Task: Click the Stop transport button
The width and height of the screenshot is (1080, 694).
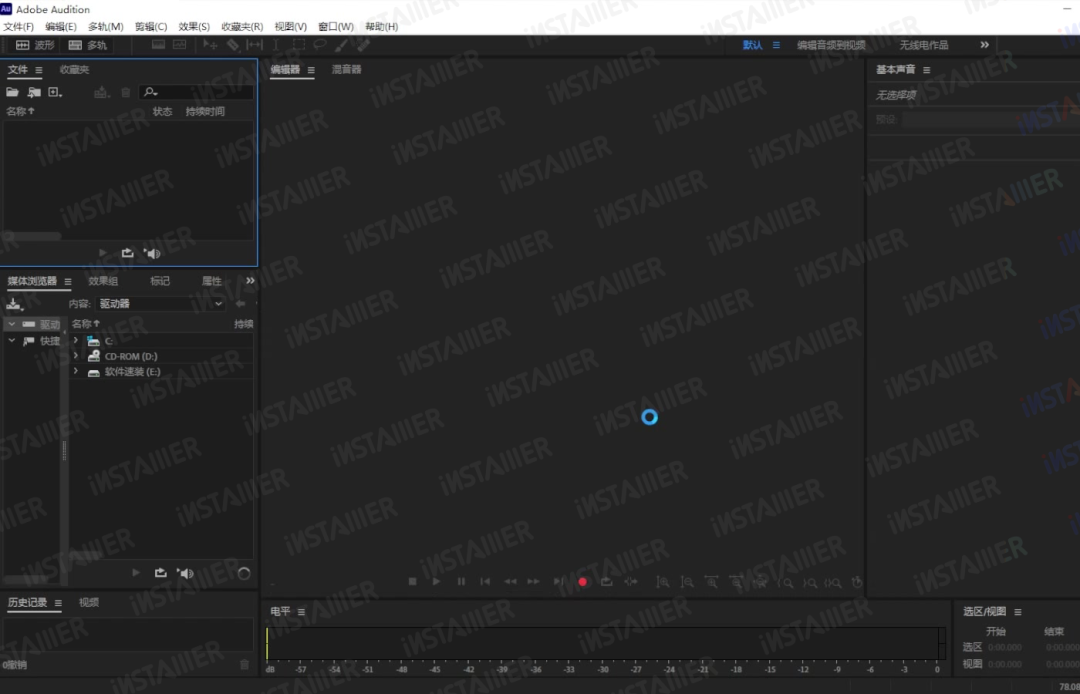Action: coord(413,582)
